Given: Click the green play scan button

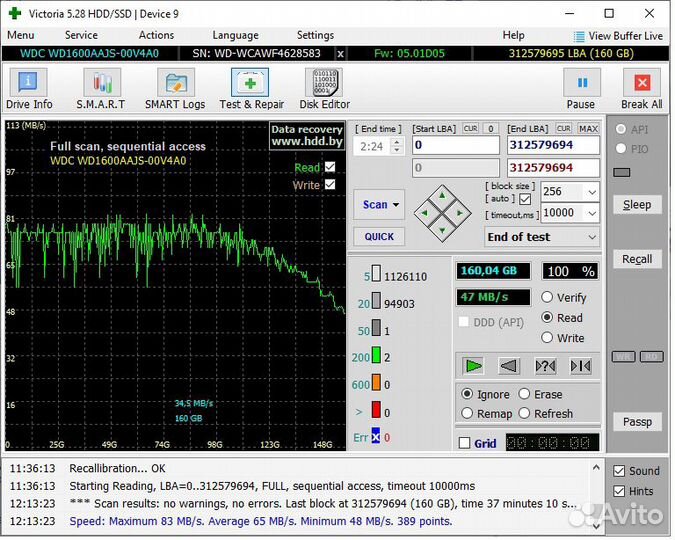Looking at the screenshot, I should click(473, 366).
